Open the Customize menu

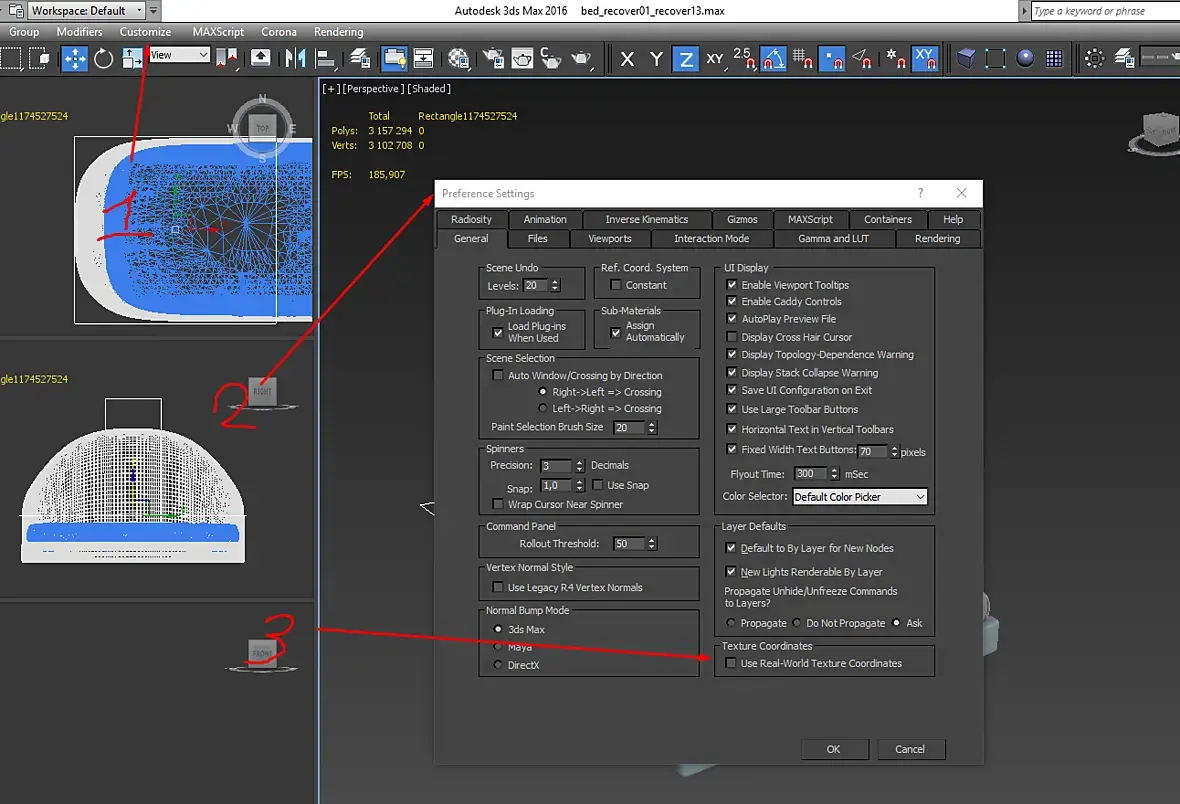click(x=145, y=32)
